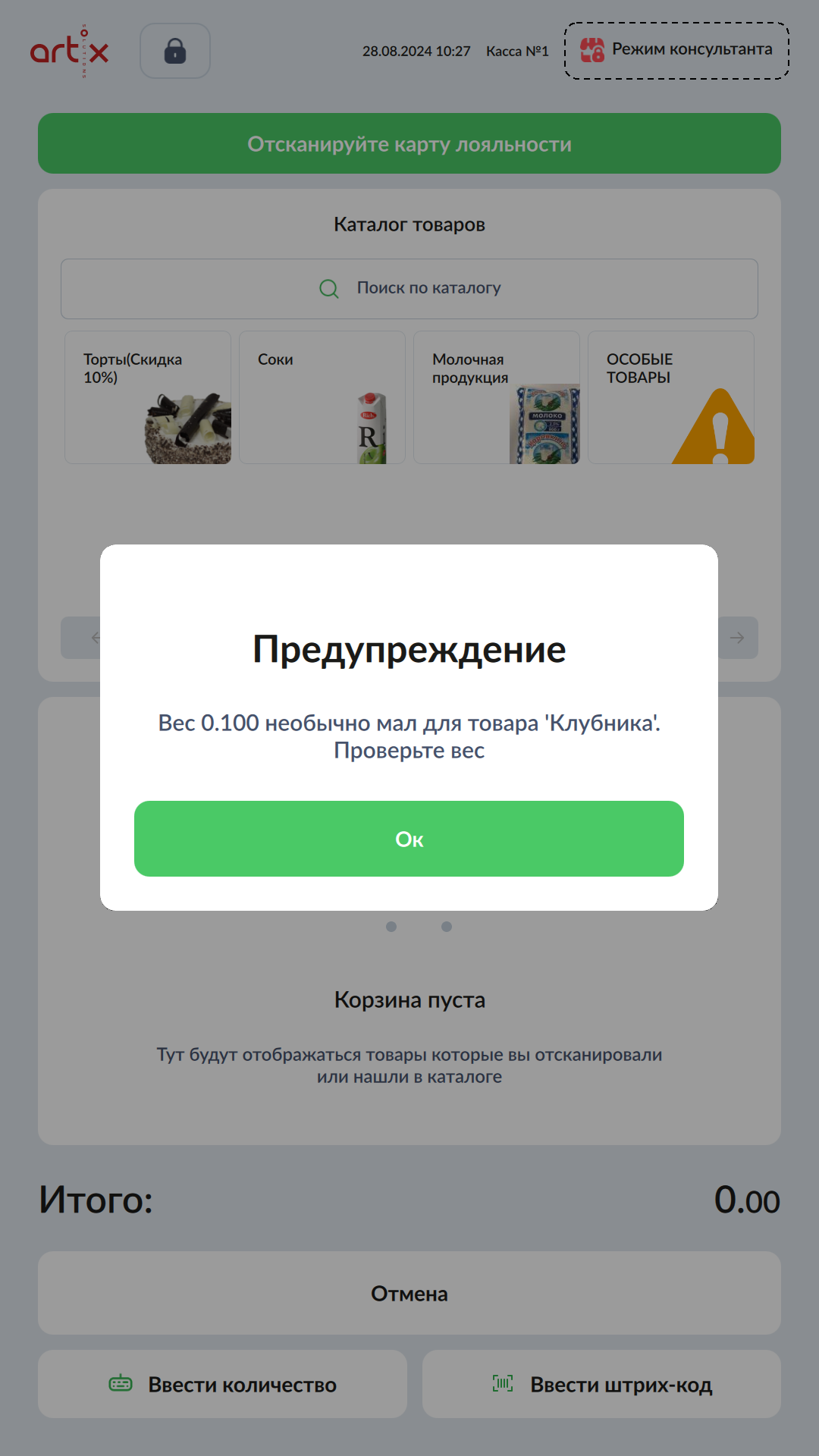Tap Отсканируйте карту лояльности banner
Viewport: 819px width, 1456px height.
coord(409,143)
